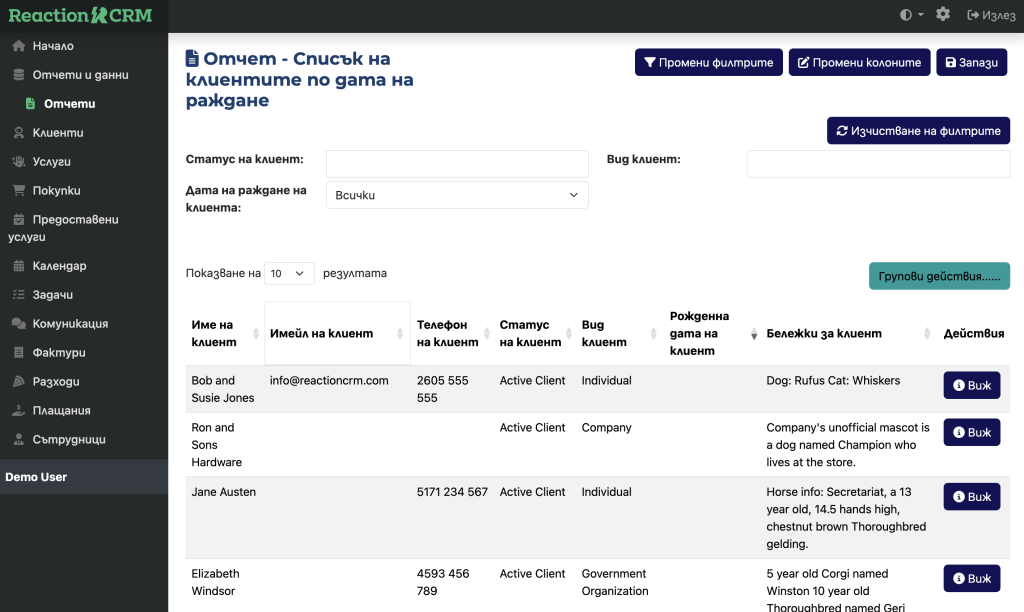The height and width of the screenshot is (612, 1024).
Task: Open Начало from the sidebar
Action: (x=52, y=46)
